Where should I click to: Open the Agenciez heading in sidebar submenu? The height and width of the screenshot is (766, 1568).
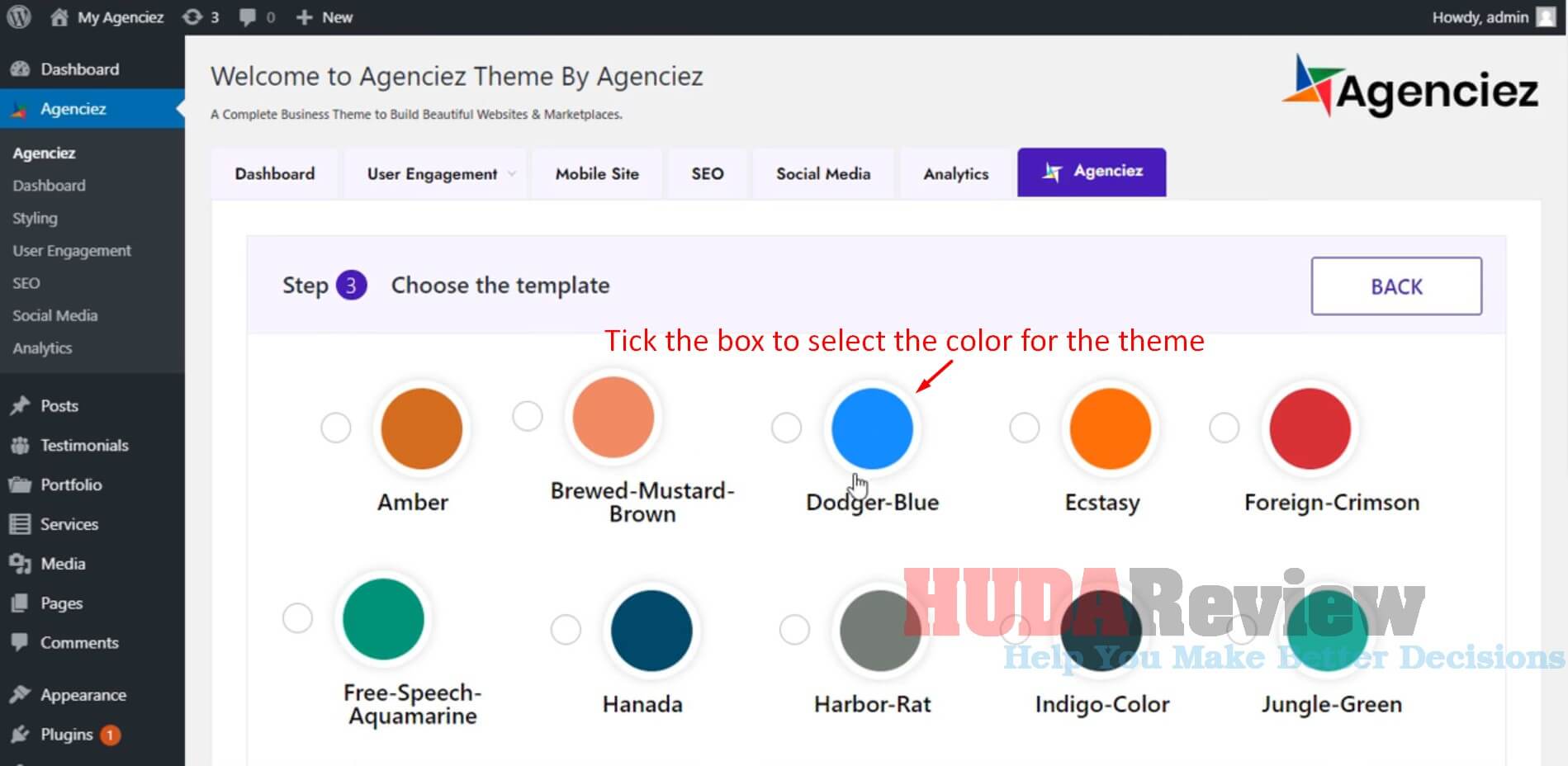tap(44, 154)
